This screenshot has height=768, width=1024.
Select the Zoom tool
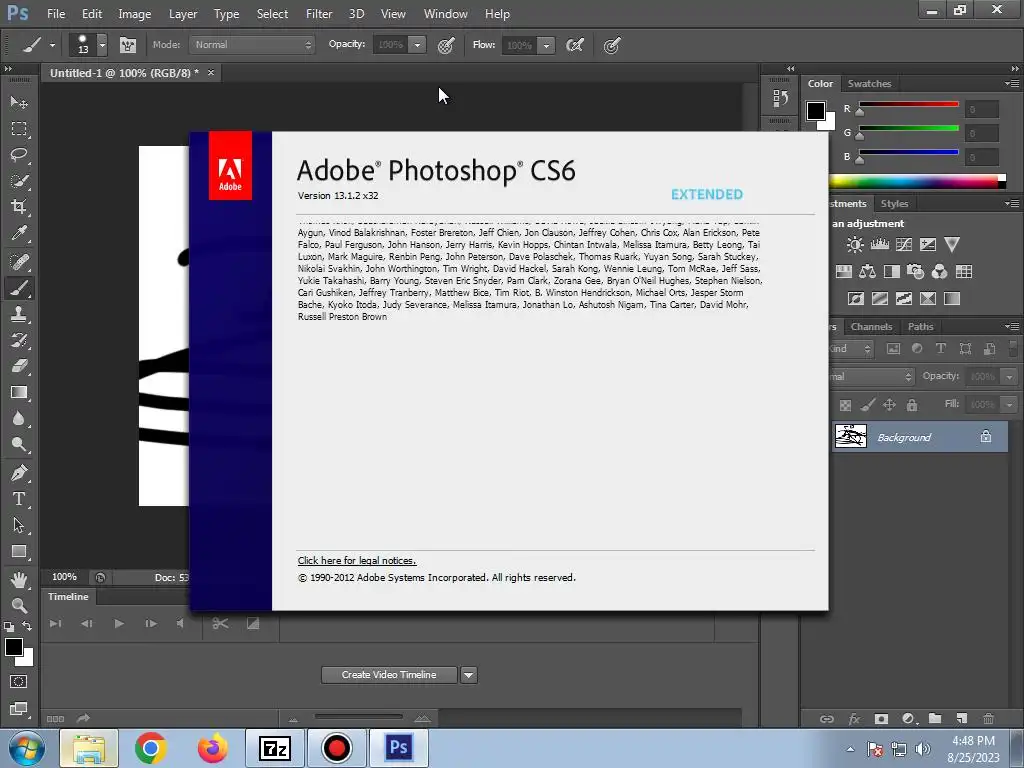tap(18, 605)
